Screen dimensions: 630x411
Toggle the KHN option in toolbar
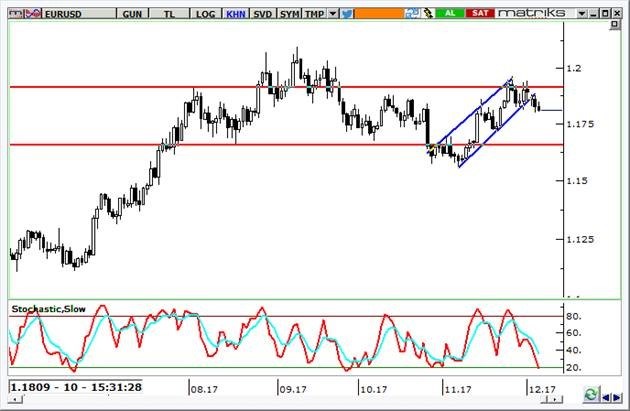[234, 14]
